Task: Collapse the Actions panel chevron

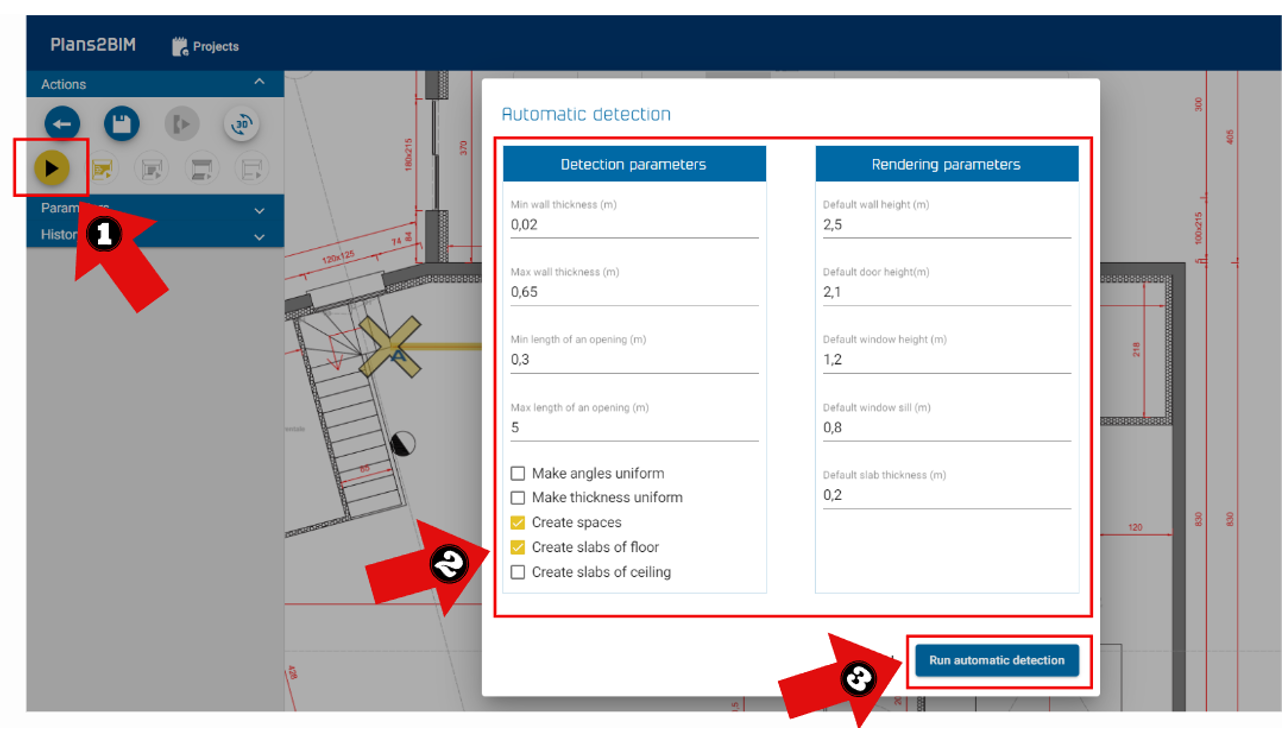Action: tap(259, 83)
